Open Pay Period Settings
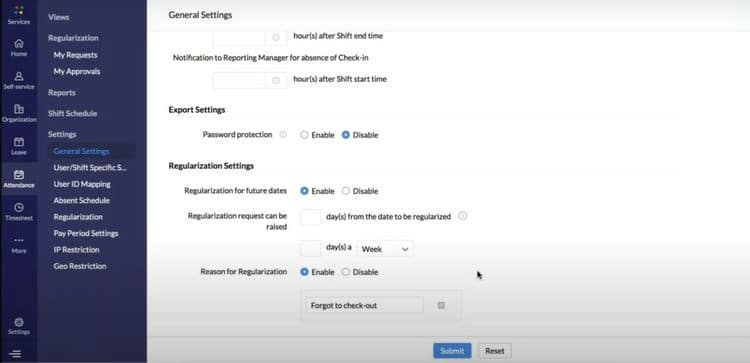This screenshot has height=363, width=750. pyautogui.click(x=86, y=233)
